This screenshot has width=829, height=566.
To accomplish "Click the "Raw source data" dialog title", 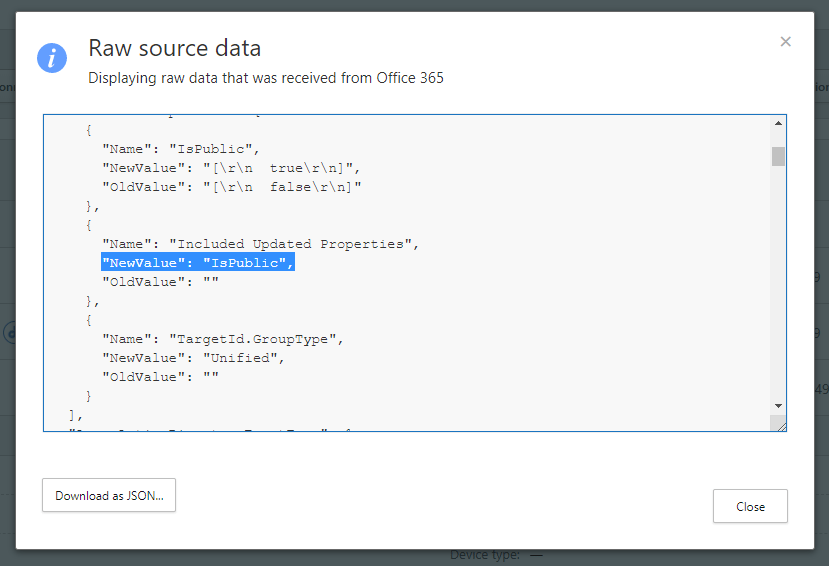I will 174,48.
